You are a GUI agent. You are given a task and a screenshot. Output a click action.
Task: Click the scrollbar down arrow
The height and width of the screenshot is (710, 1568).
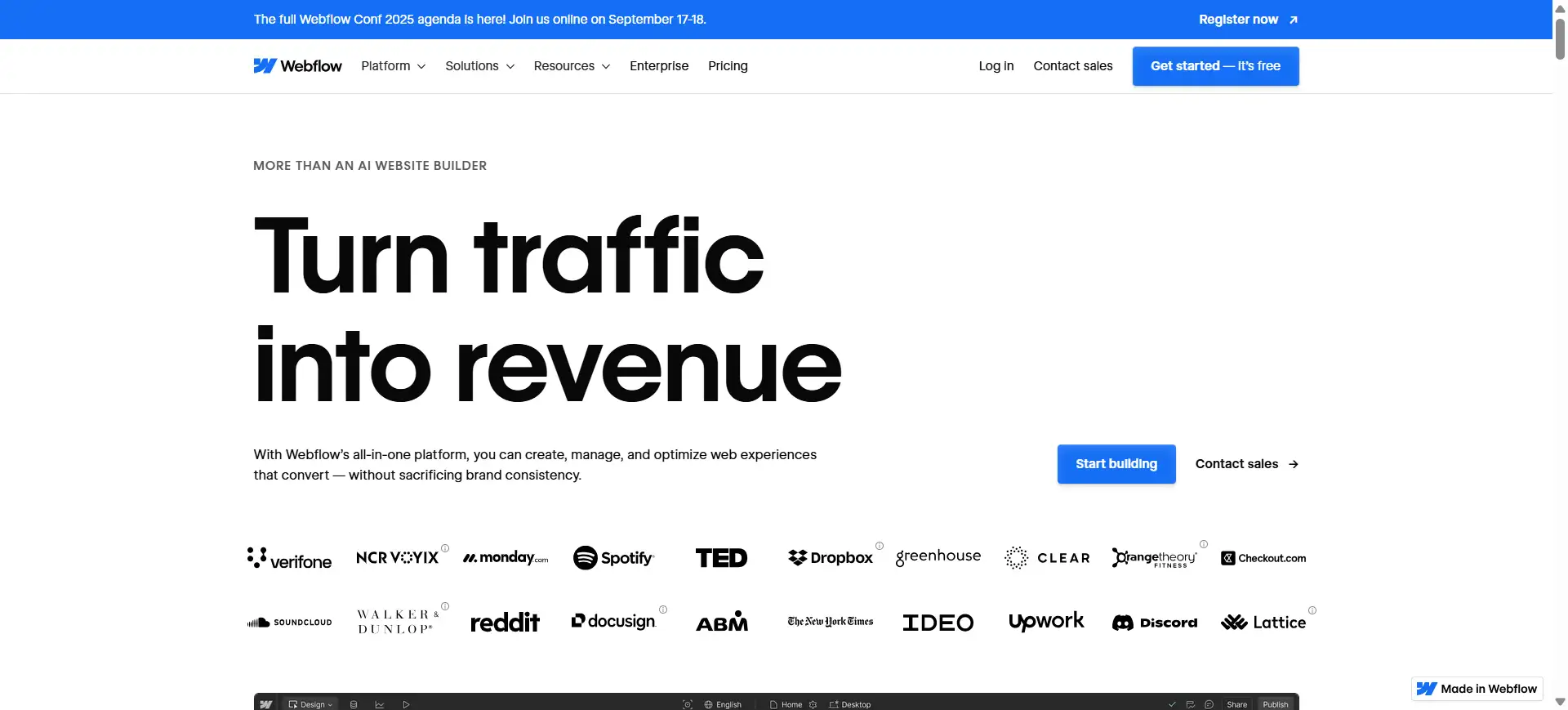tap(1560, 703)
